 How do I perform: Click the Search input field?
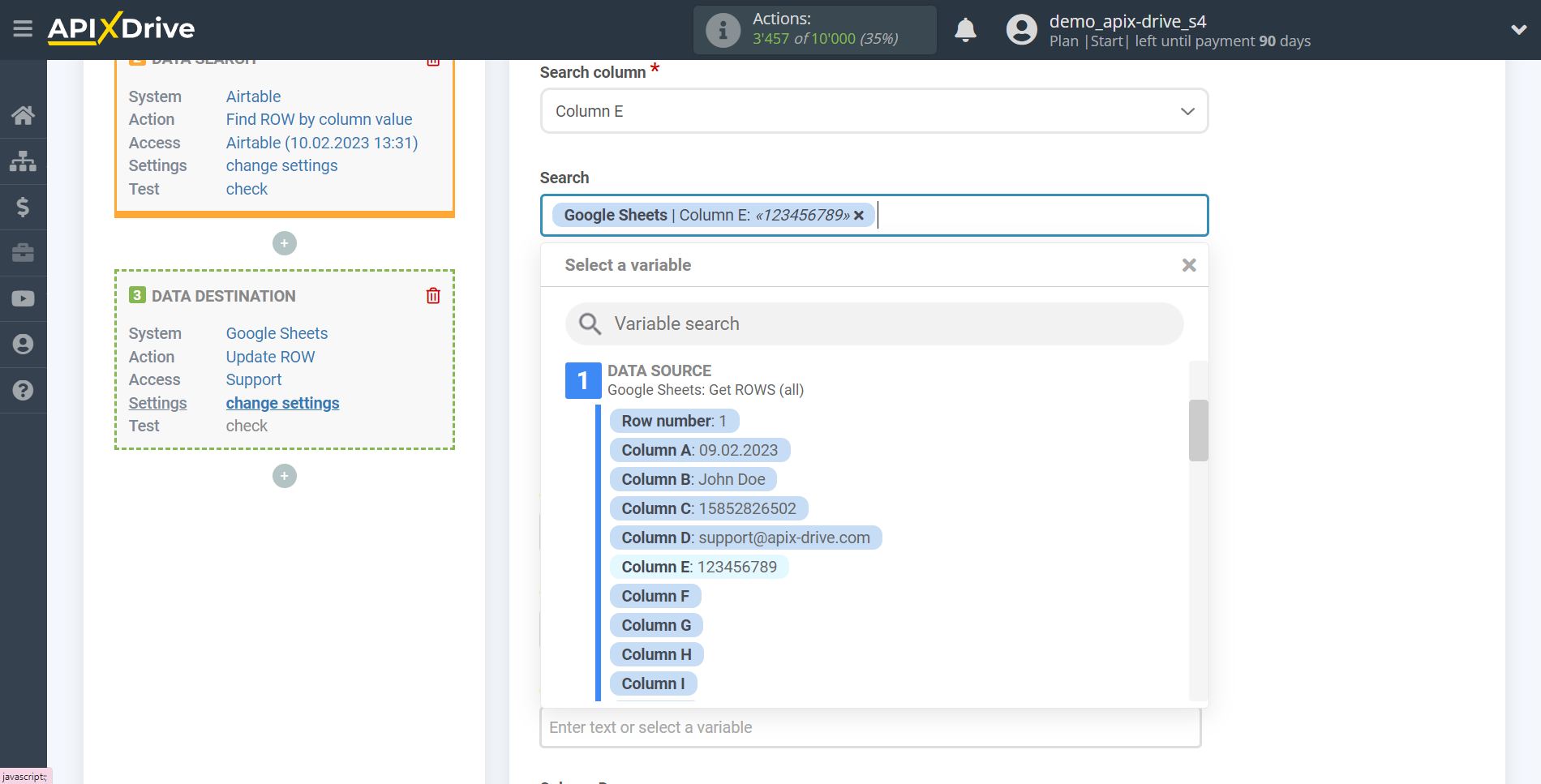pos(874,216)
